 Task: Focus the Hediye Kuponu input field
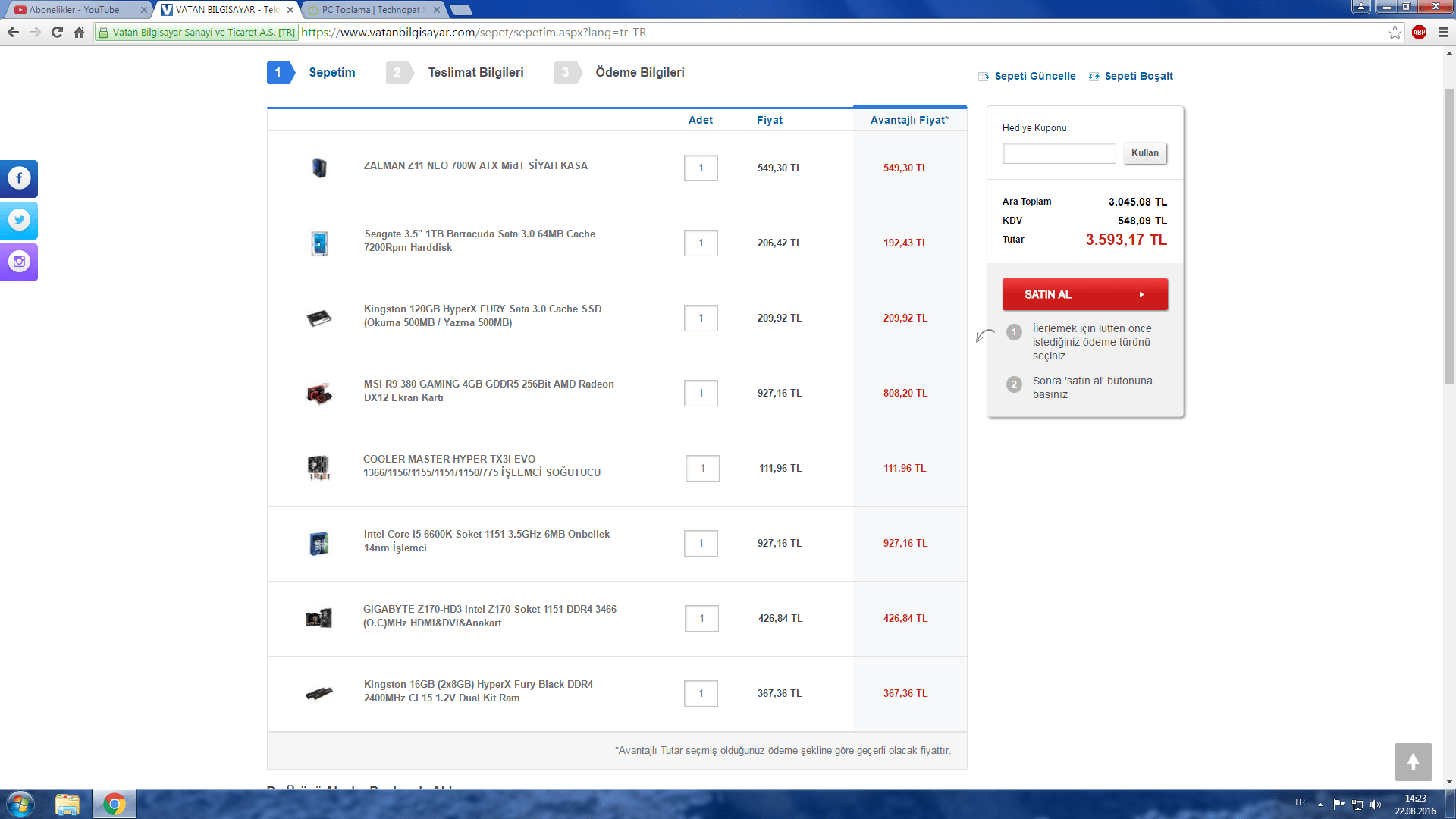point(1059,153)
